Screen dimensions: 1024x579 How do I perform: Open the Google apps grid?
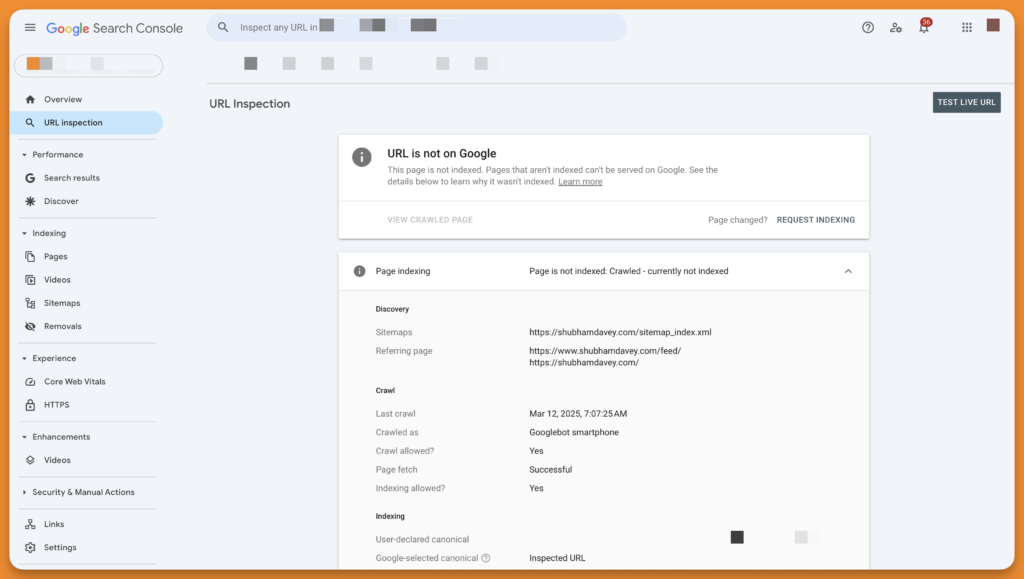(x=967, y=27)
